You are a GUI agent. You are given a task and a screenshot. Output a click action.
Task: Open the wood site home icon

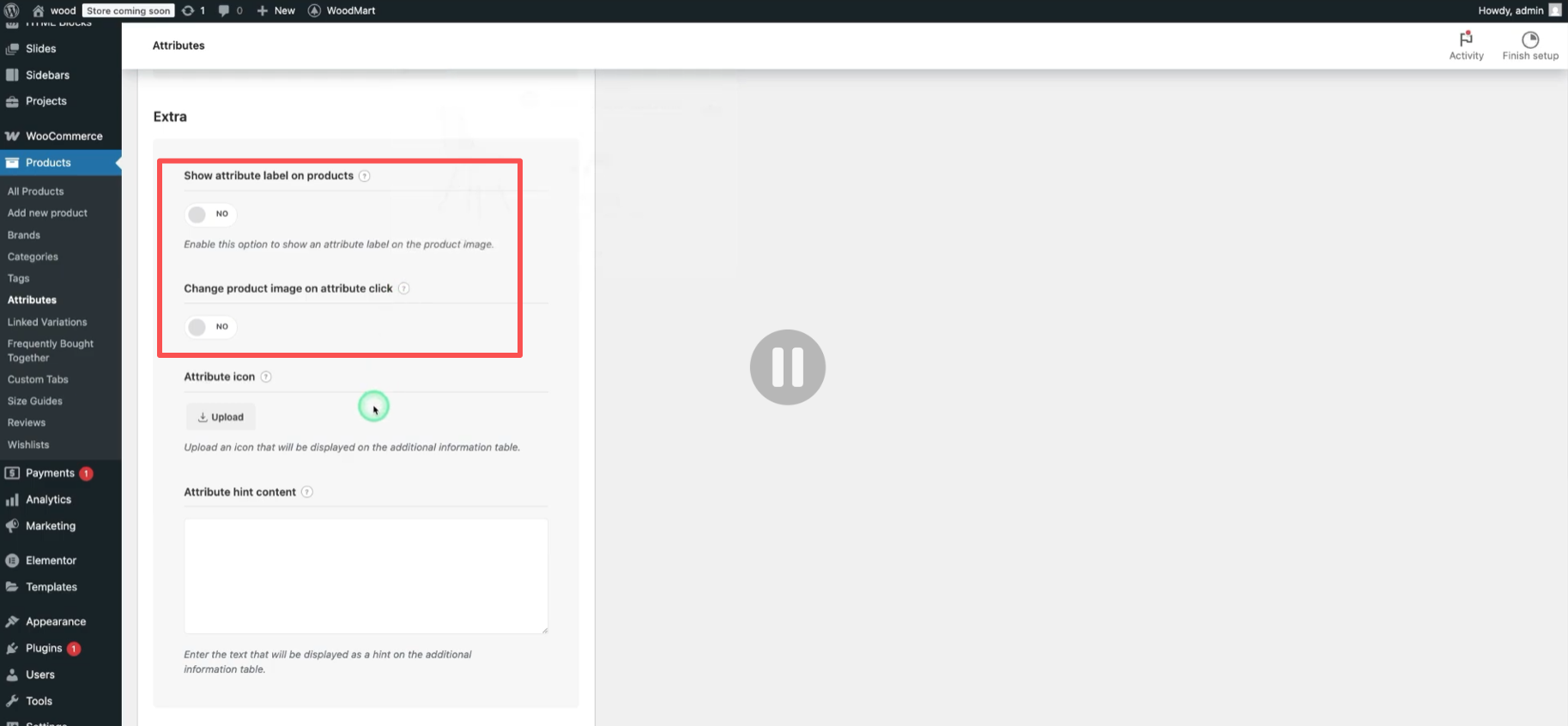(39, 10)
